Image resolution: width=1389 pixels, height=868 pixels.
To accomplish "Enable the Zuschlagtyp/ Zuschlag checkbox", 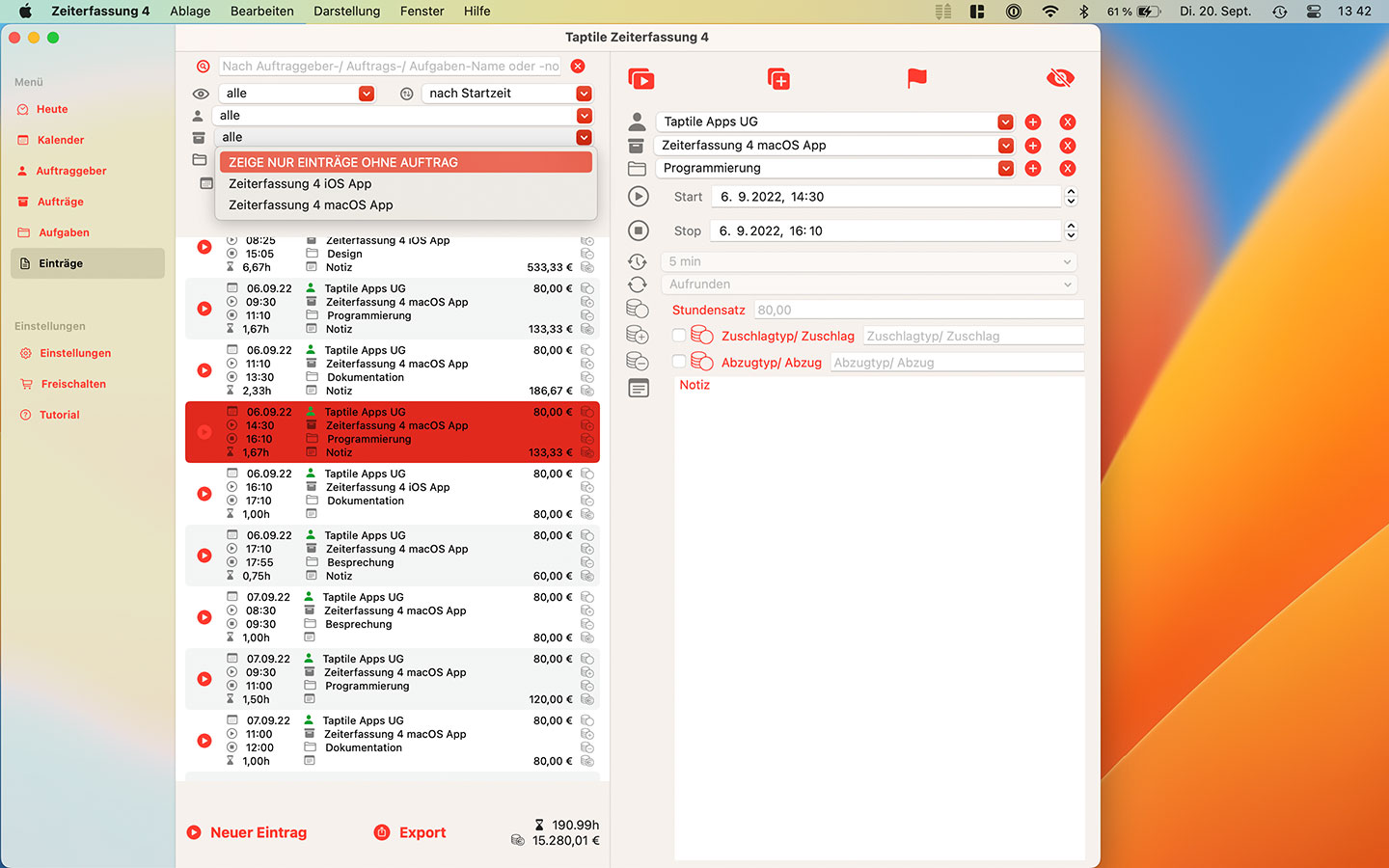I will click(x=679, y=336).
